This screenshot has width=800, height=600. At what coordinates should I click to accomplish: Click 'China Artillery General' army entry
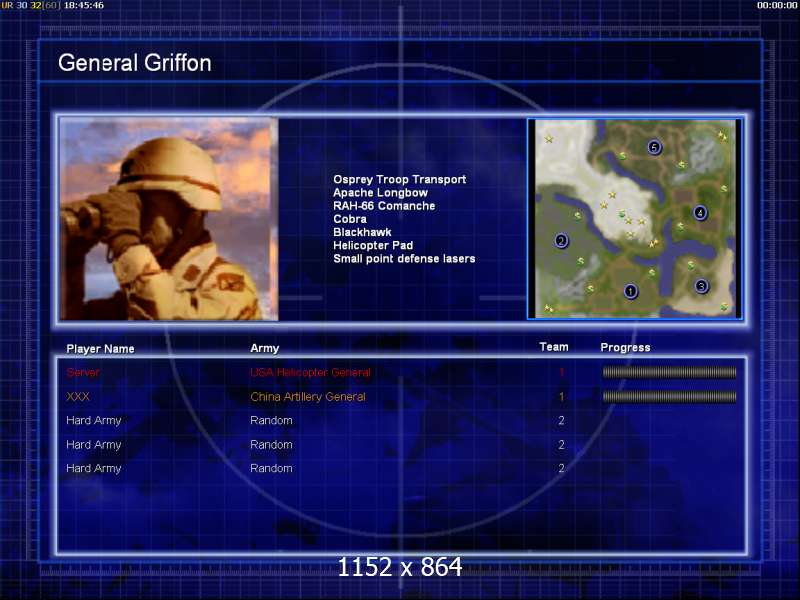click(x=308, y=397)
